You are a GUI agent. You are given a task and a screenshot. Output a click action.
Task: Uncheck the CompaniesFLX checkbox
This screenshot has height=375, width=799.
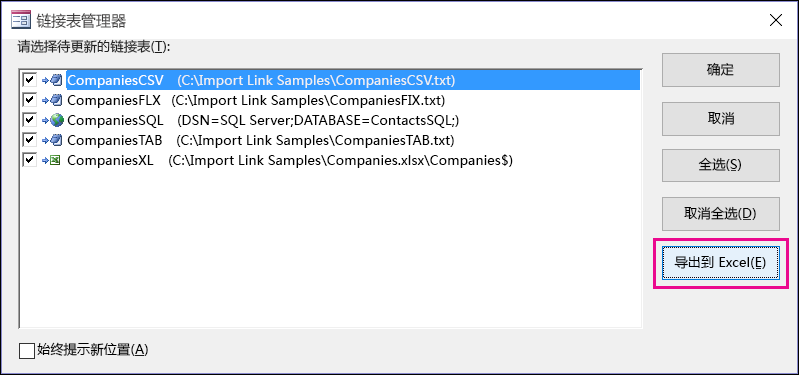pos(30,99)
